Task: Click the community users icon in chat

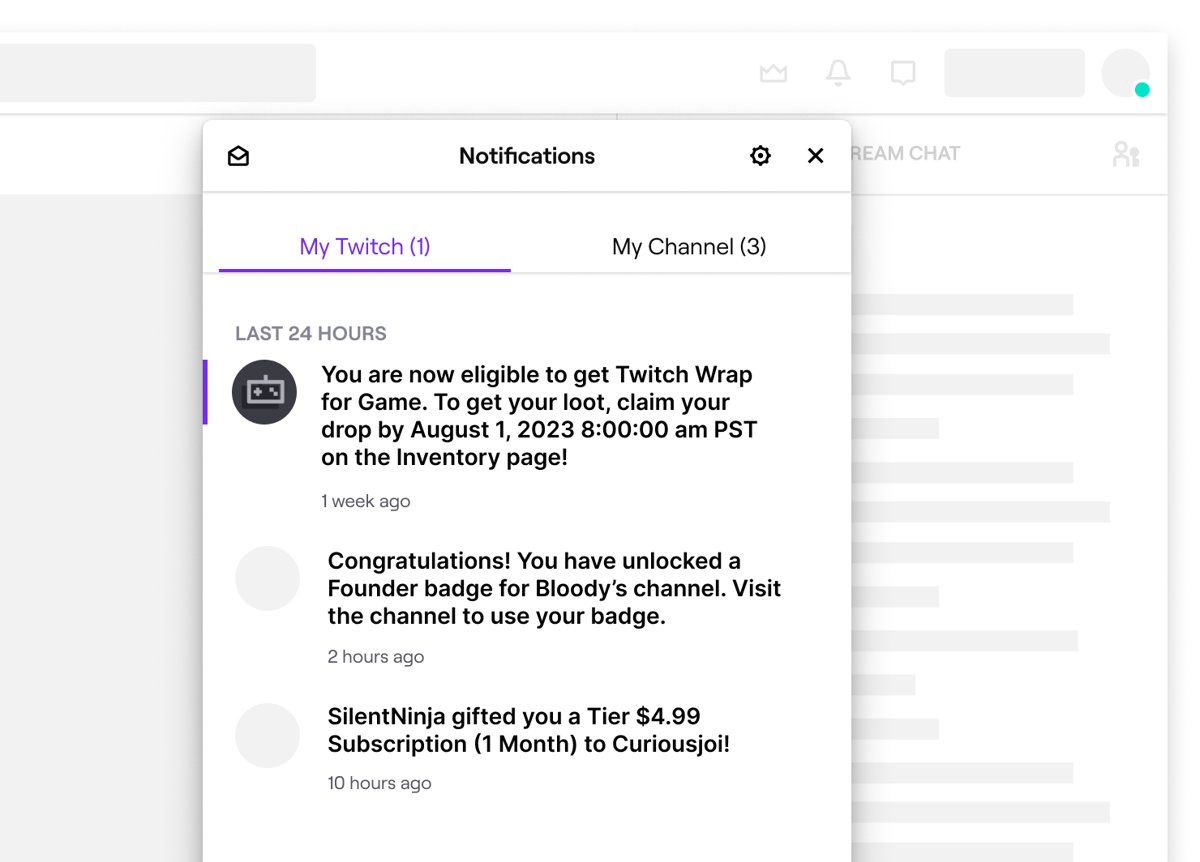Action: 1126,154
